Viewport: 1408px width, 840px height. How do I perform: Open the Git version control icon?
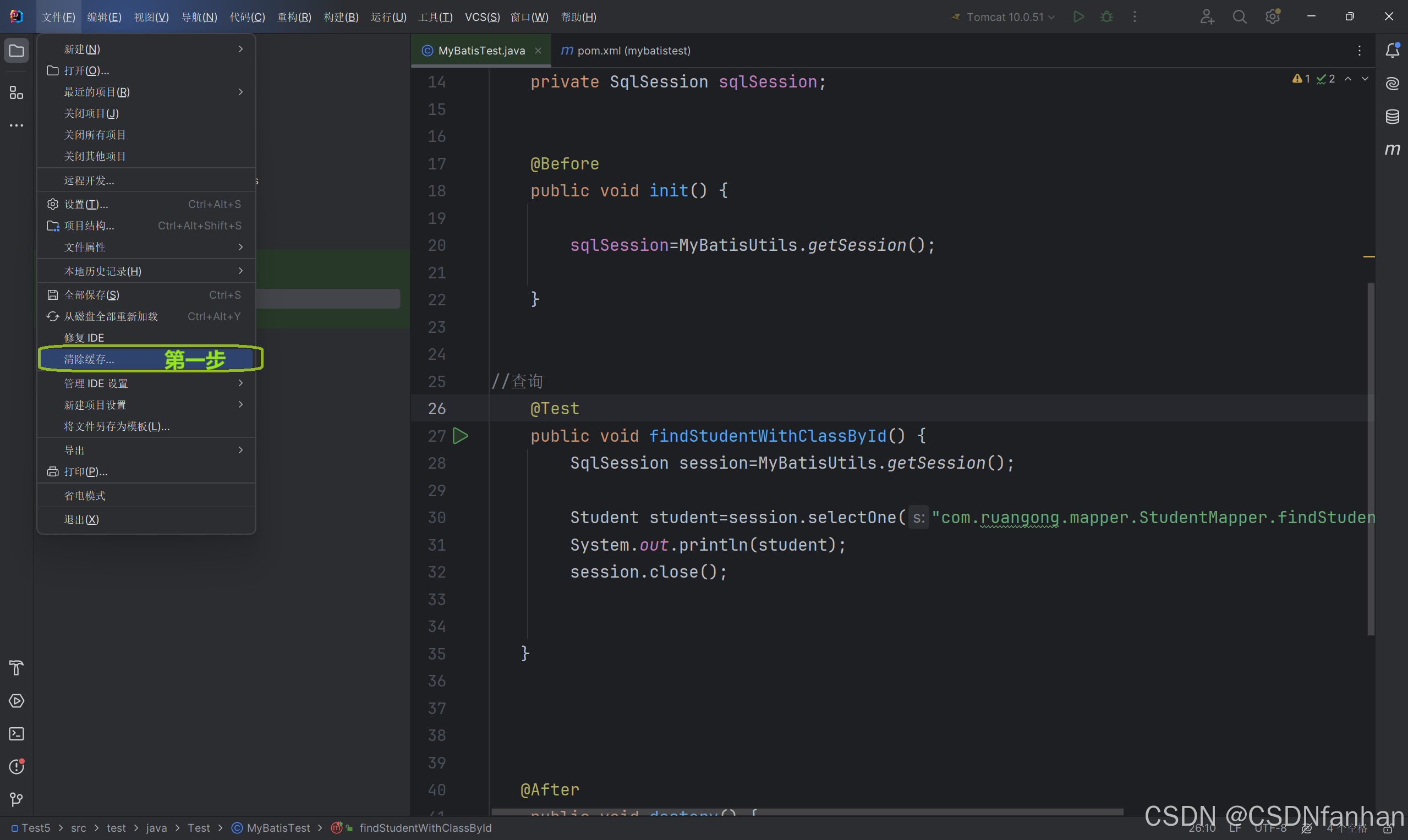(x=17, y=799)
